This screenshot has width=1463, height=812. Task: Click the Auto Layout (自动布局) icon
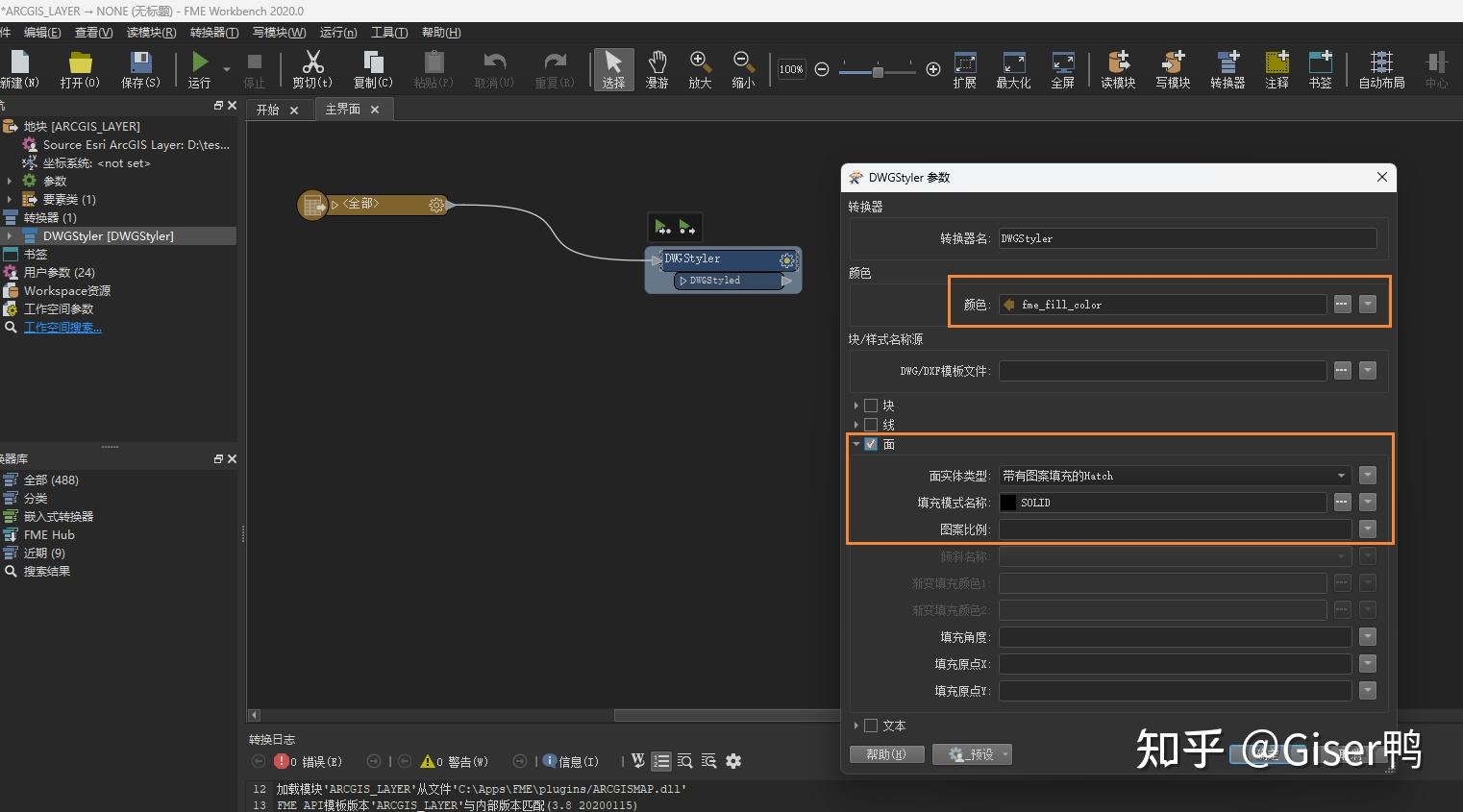tap(1381, 63)
